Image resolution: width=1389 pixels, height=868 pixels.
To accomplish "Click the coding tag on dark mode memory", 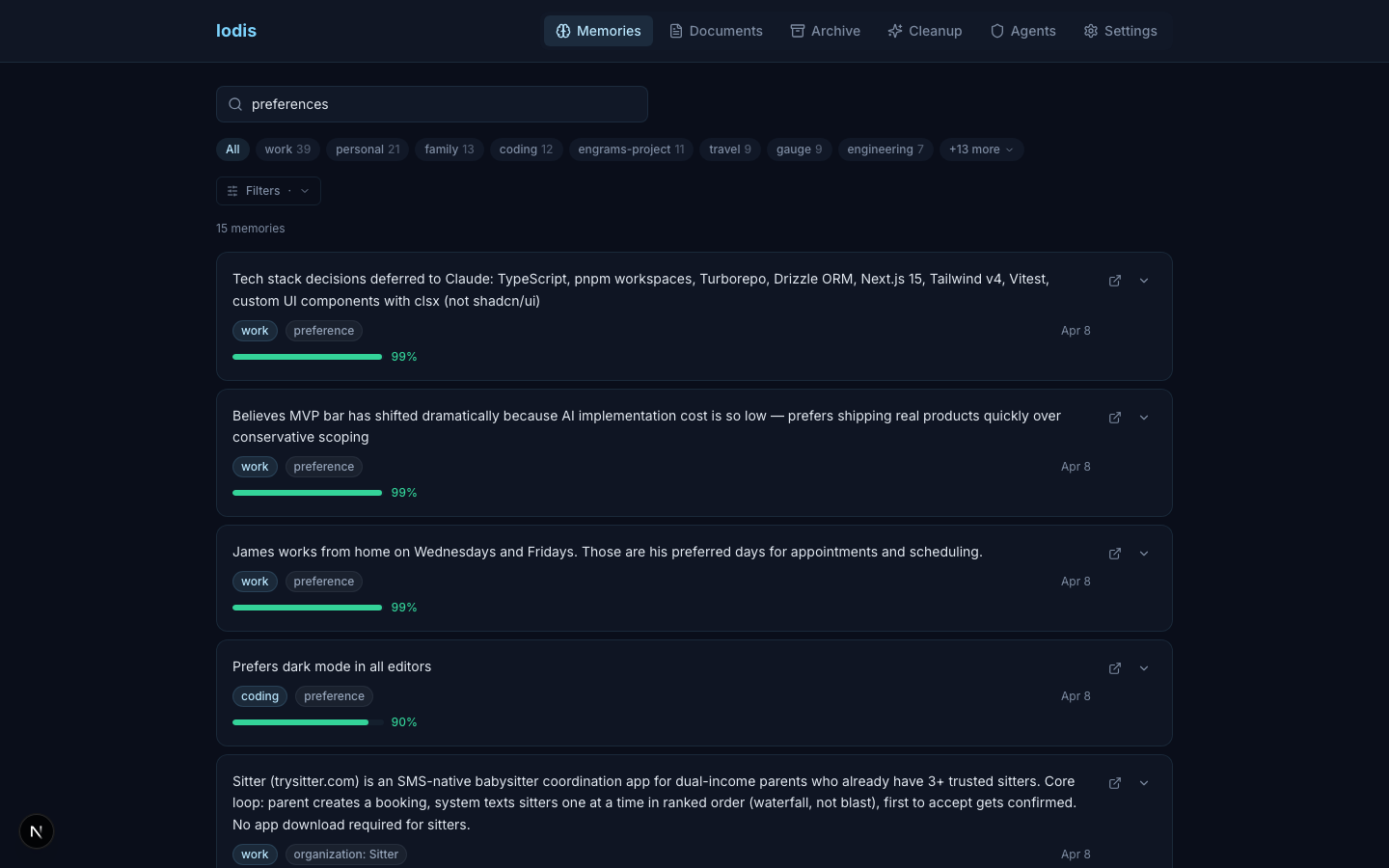I will (x=259, y=696).
